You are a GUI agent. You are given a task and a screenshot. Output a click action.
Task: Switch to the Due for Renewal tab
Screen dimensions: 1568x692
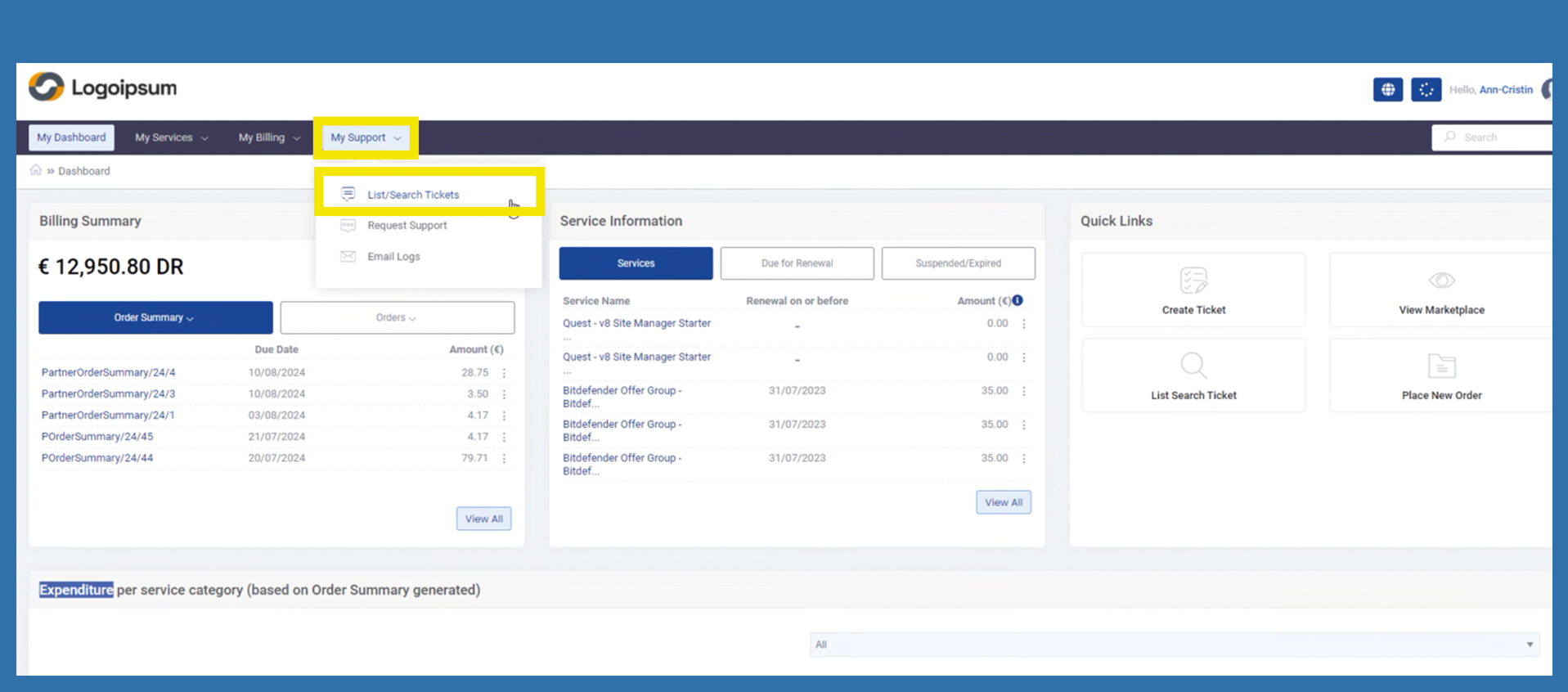797,263
